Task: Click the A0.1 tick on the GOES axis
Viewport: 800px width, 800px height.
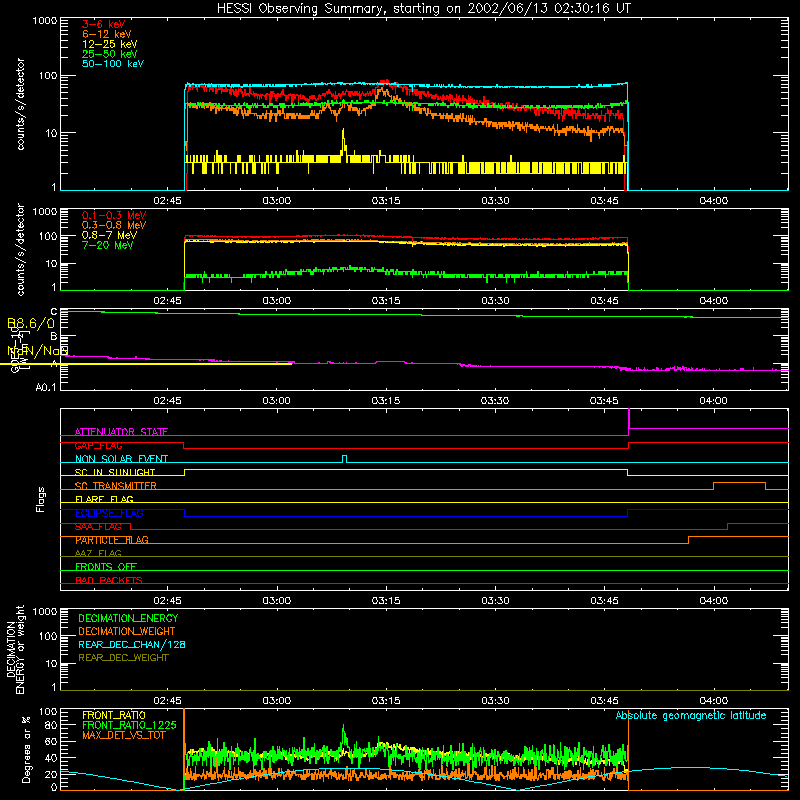Action: click(x=46, y=387)
